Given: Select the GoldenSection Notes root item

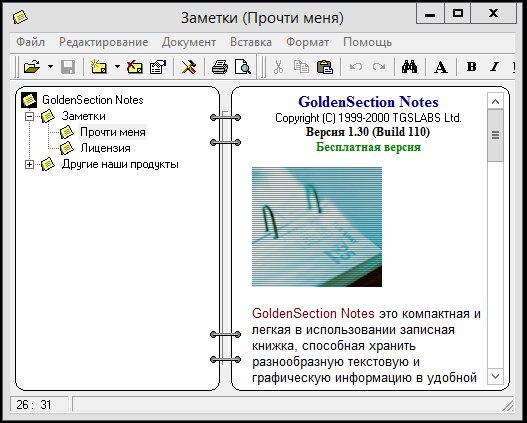Looking at the screenshot, I should tap(93, 100).
